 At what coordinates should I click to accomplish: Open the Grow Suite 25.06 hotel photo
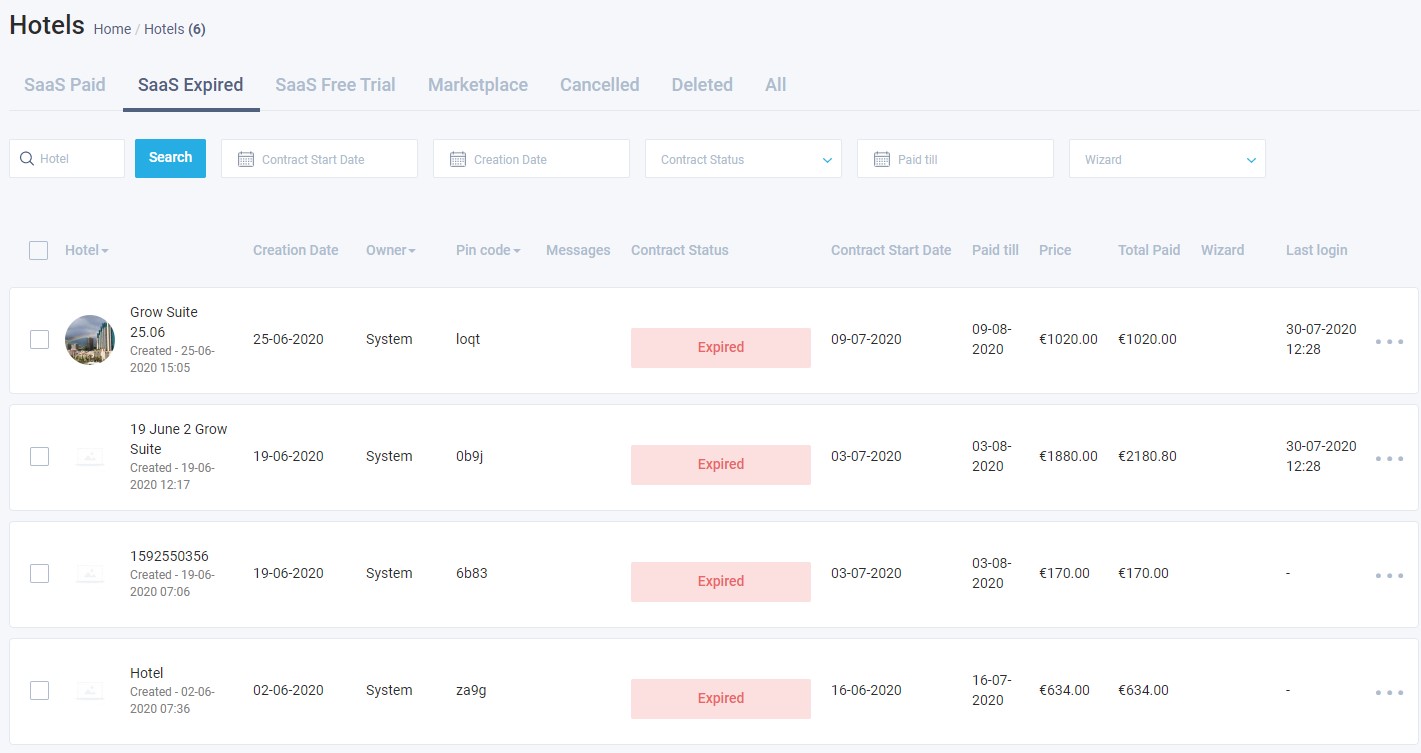90,340
